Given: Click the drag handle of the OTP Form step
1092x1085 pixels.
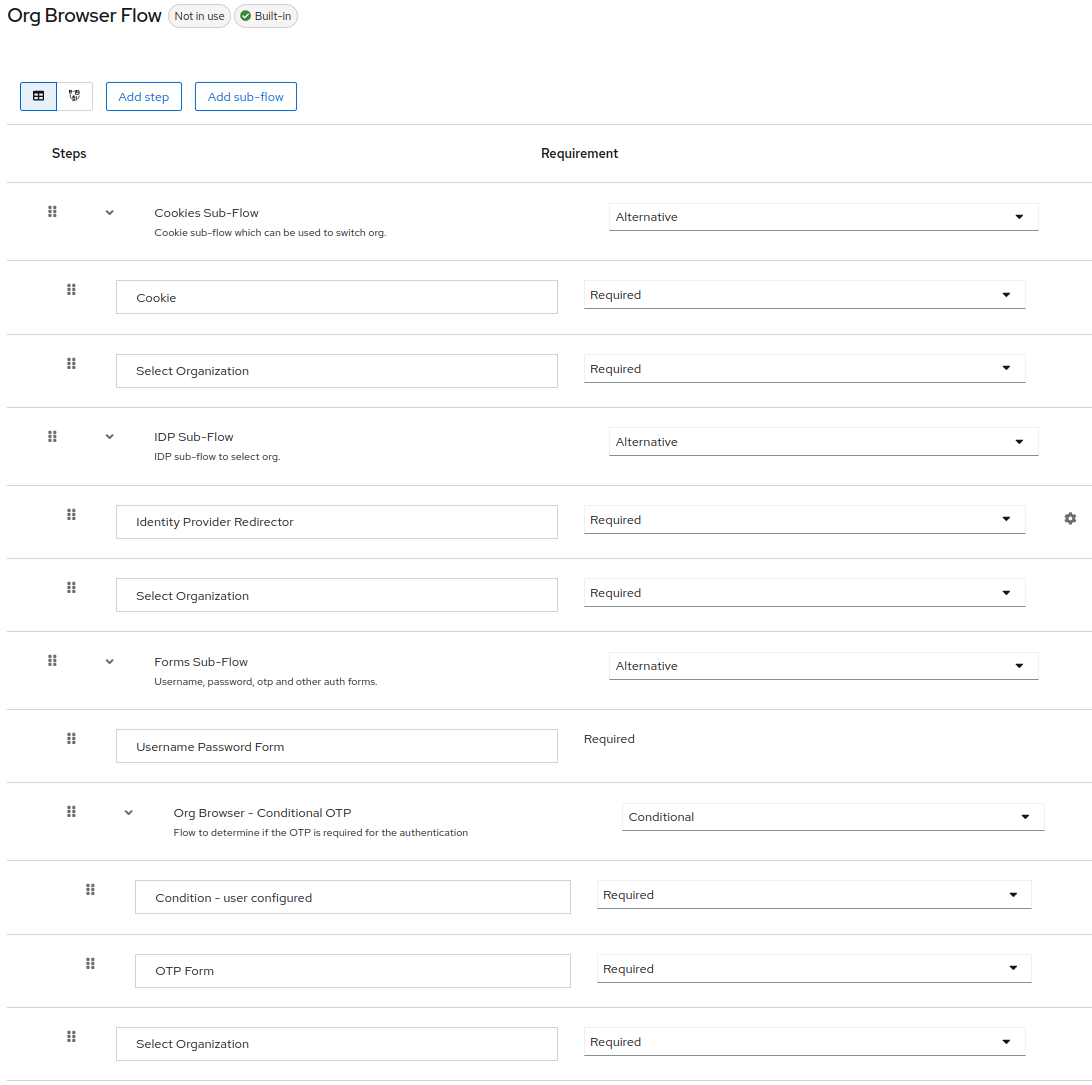Looking at the screenshot, I should (x=90, y=963).
